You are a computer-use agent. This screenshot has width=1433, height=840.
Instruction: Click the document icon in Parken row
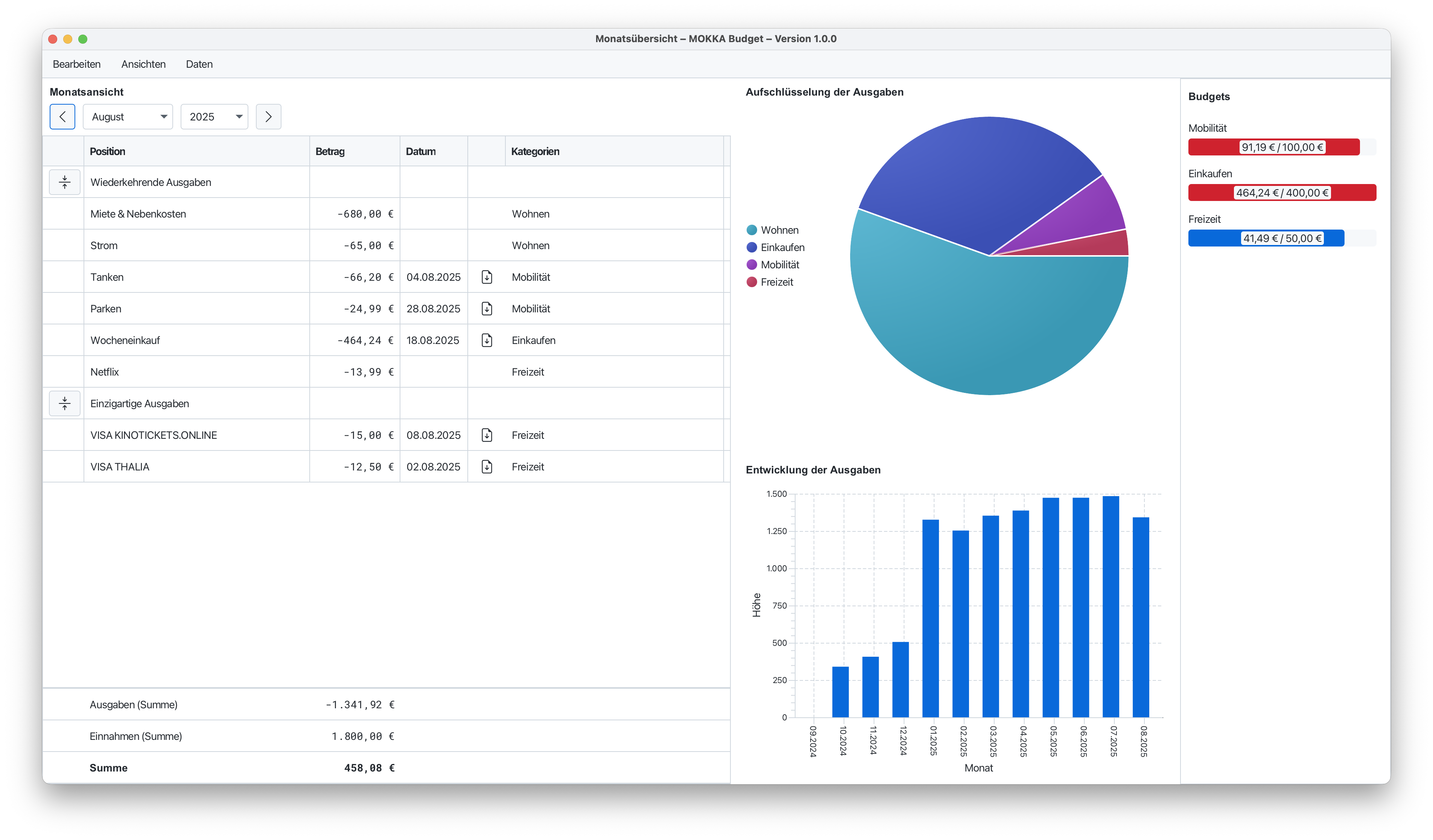pos(487,309)
